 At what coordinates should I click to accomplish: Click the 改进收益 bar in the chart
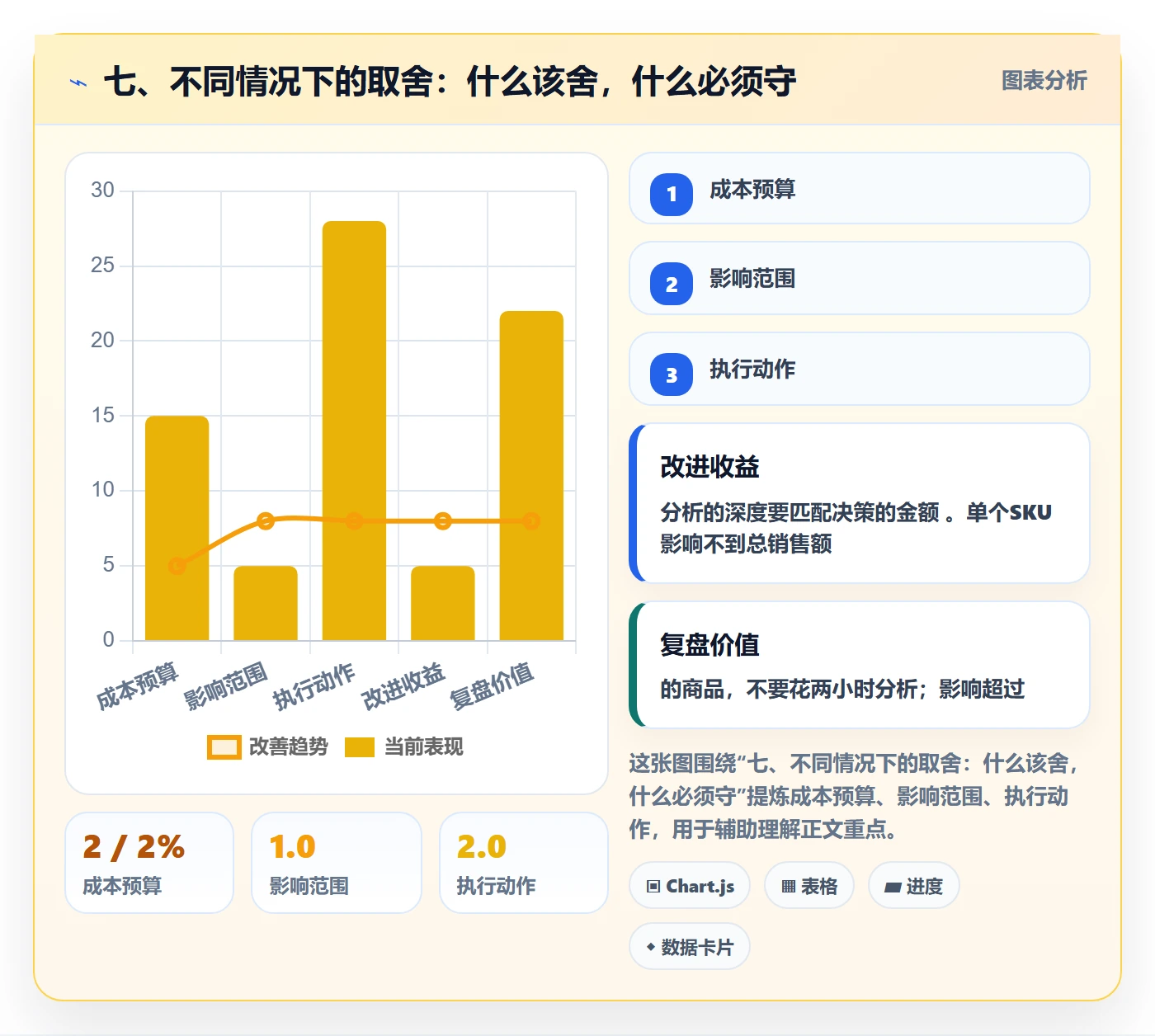443,603
